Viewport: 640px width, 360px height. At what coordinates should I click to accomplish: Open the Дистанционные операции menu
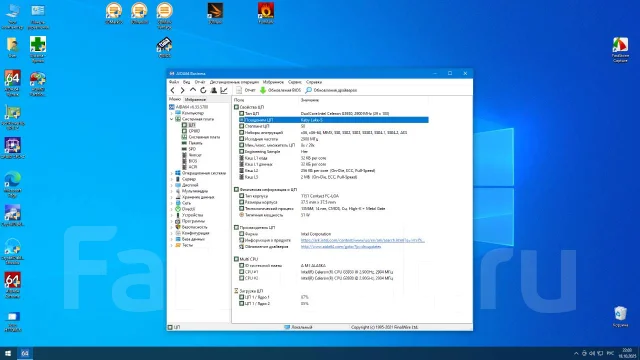click(x=234, y=82)
